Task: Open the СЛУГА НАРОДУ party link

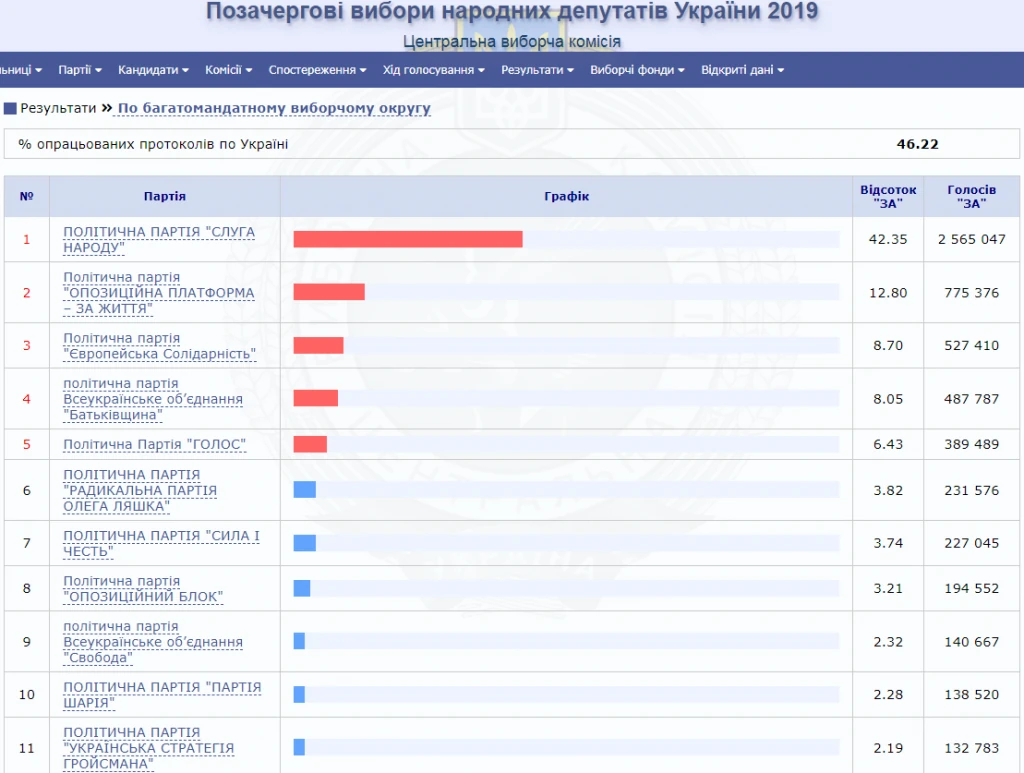Action: (x=159, y=239)
